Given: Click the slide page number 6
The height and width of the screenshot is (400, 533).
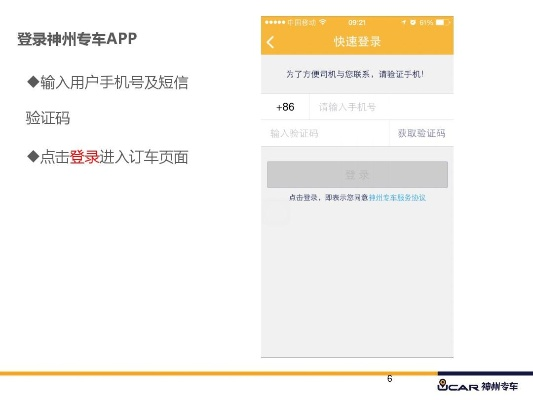Looking at the screenshot, I should (390, 378).
